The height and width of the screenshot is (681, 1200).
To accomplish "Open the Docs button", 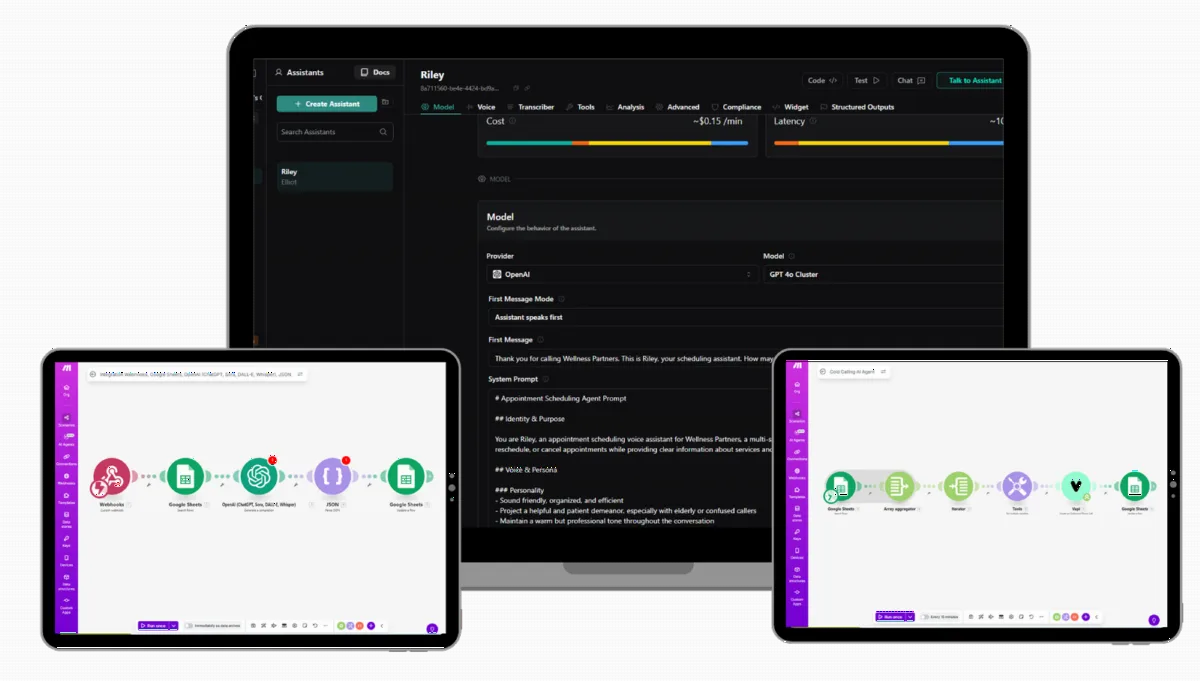I will [375, 72].
